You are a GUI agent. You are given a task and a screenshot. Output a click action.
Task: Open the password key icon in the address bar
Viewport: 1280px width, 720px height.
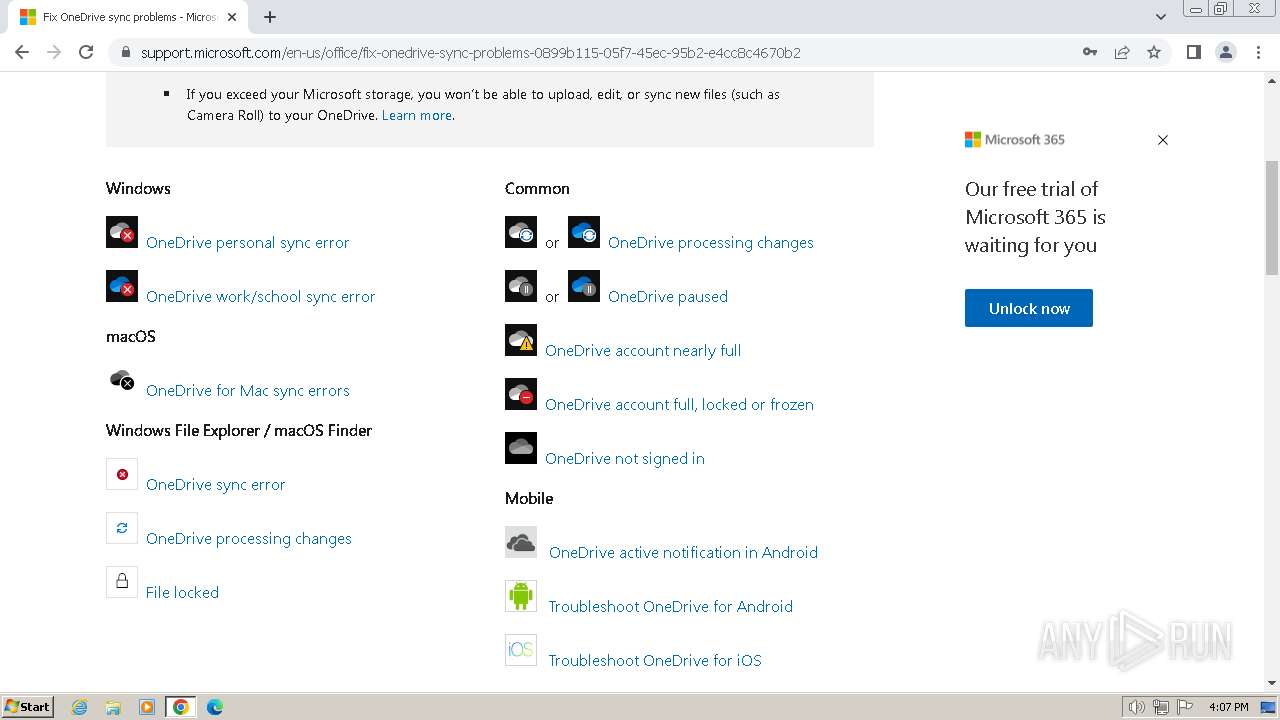coord(1090,52)
